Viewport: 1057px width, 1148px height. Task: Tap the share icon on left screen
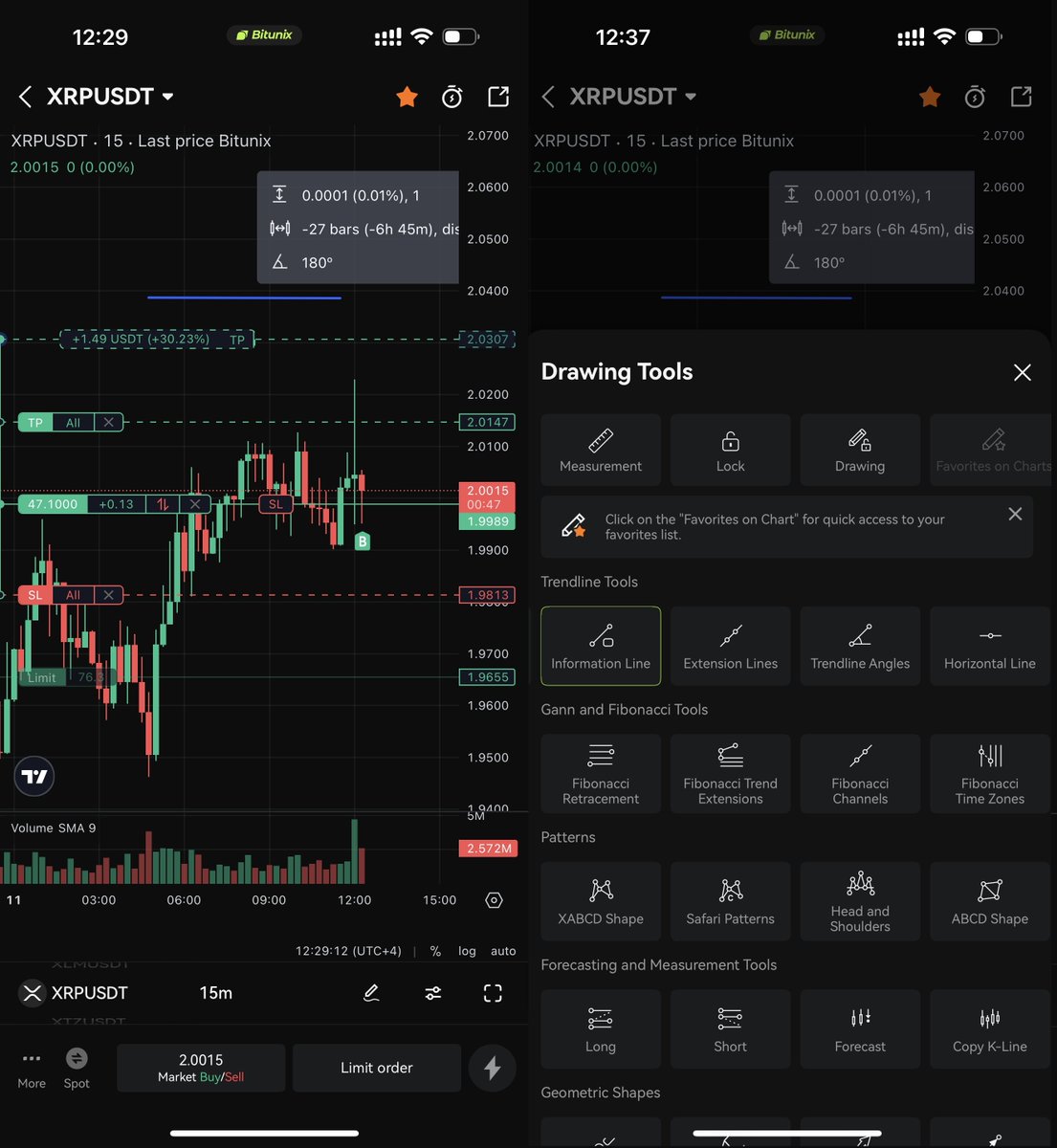point(498,97)
